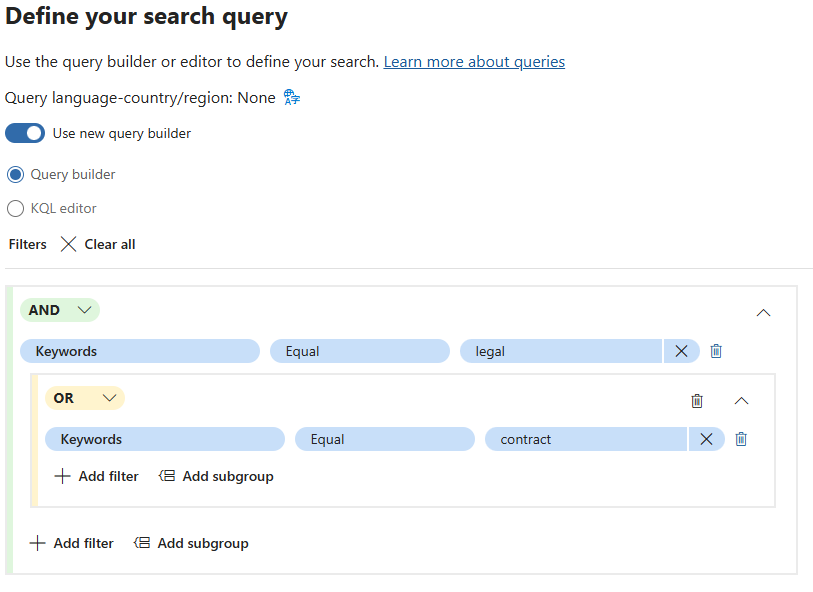Screen dimensions: 813x592
Task: Disable the Use new query builder toggle
Action: click(x=25, y=133)
